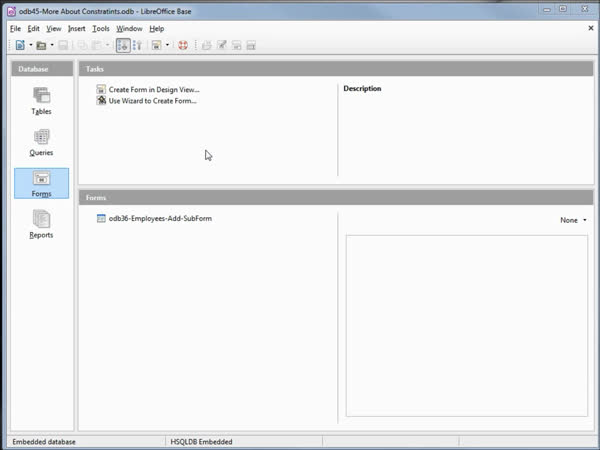Open the File menu
The image size is (600, 450).
click(15, 29)
